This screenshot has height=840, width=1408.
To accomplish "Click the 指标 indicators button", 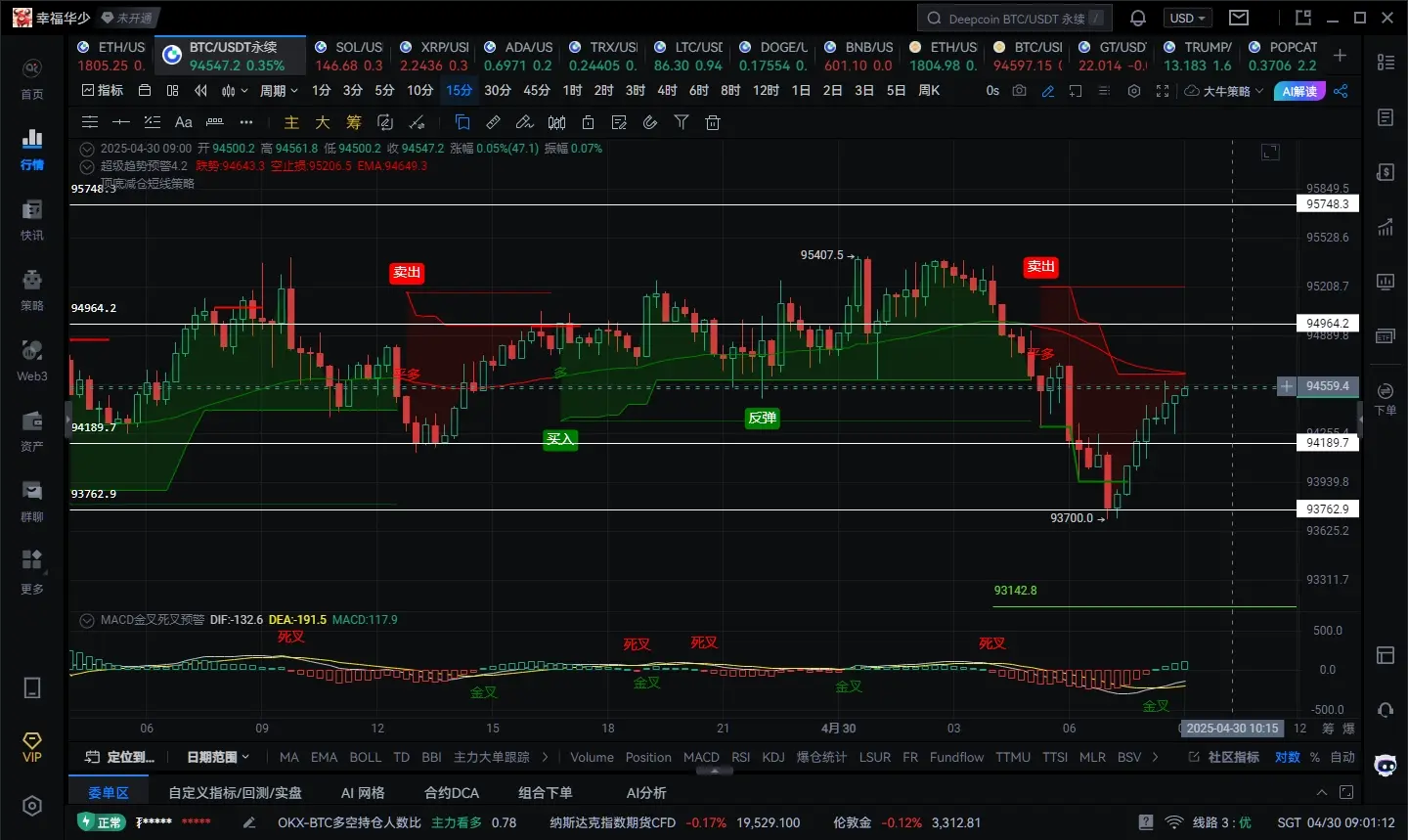I will [103, 90].
